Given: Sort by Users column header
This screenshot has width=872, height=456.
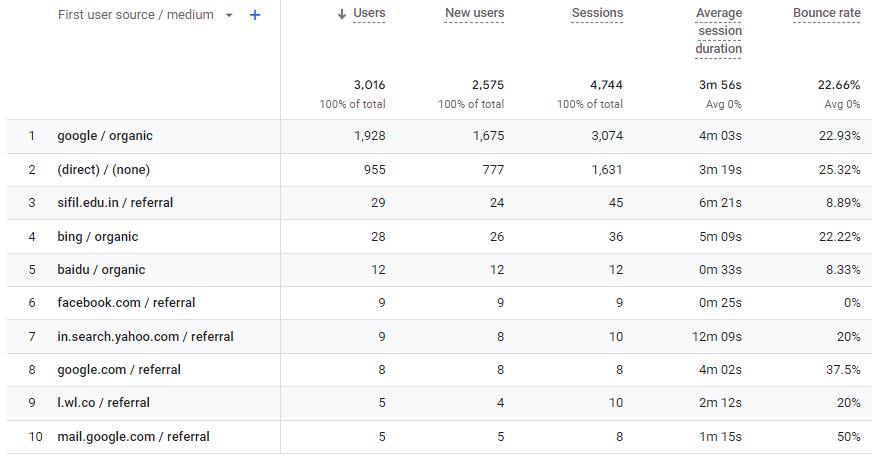Looking at the screenshot, I should (x=369, y=13).
